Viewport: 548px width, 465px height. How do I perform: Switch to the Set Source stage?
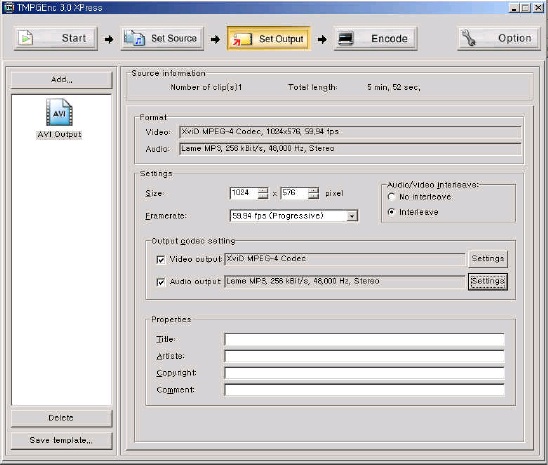pyautogui.click(x=163, y=38)
